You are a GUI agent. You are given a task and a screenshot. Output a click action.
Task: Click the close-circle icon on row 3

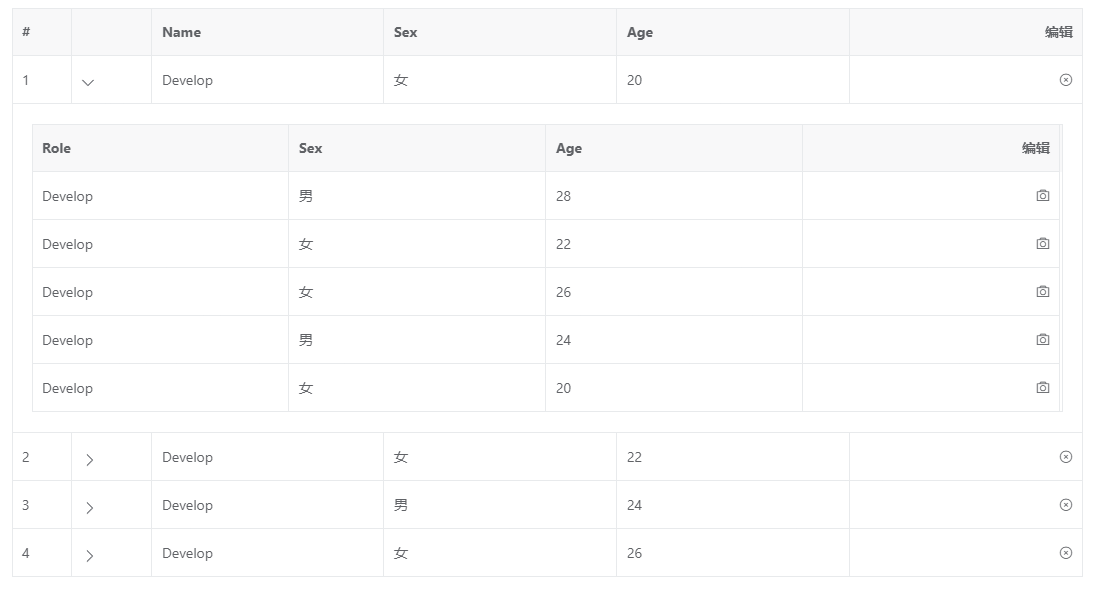point(1066,505)
